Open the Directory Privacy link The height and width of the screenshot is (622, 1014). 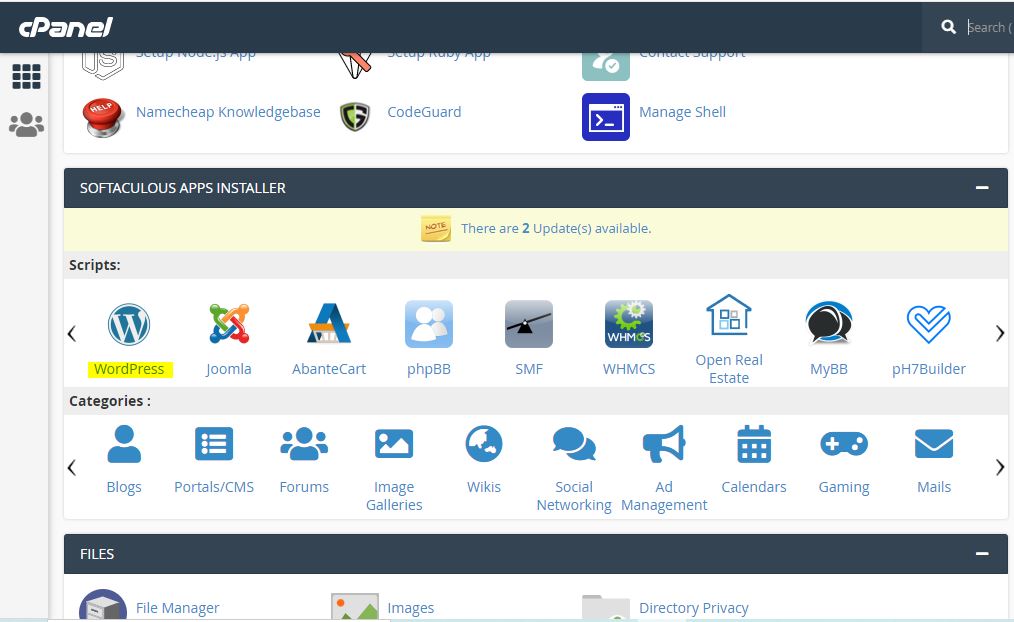tap(694, 608)
